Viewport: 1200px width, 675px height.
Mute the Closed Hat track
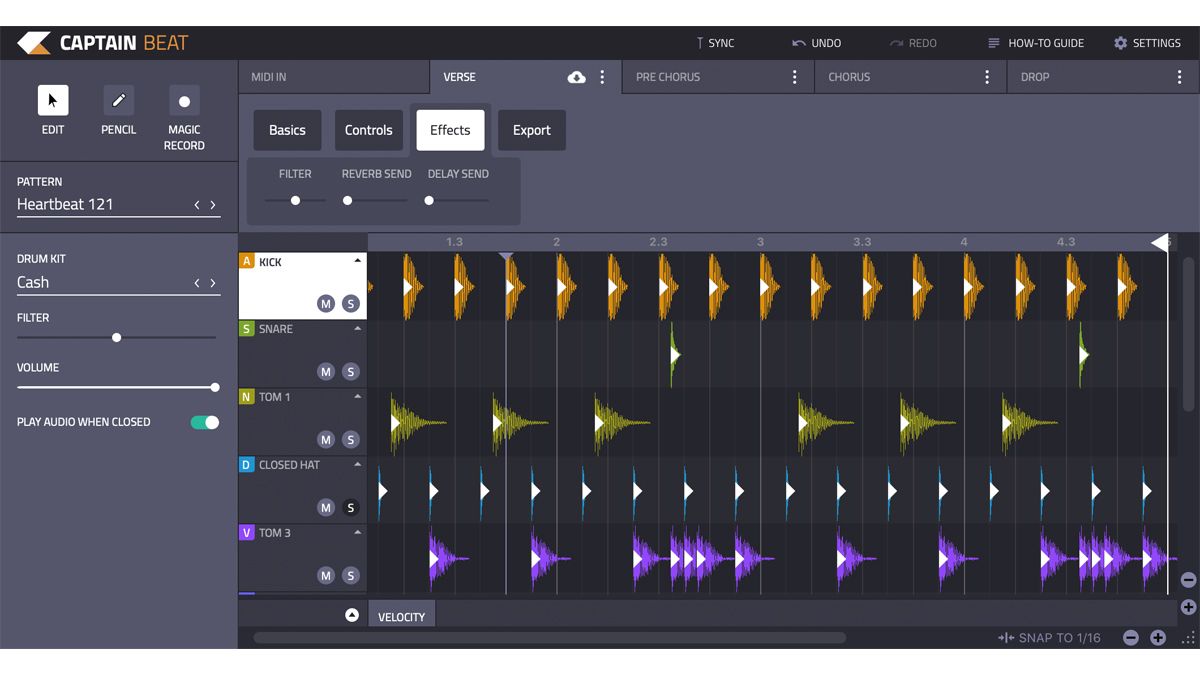(x=326, y=508)
